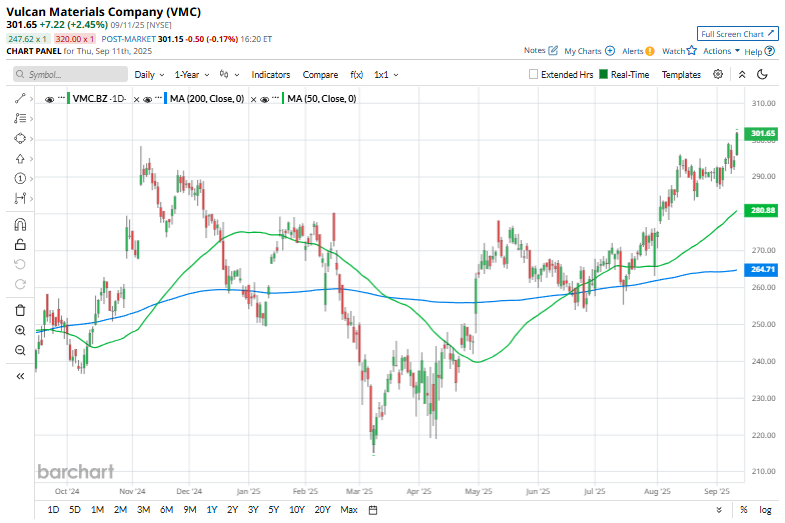Open the numbered annotation tool
This screenshot has width=785, height=523.
(x=20, y=179)
